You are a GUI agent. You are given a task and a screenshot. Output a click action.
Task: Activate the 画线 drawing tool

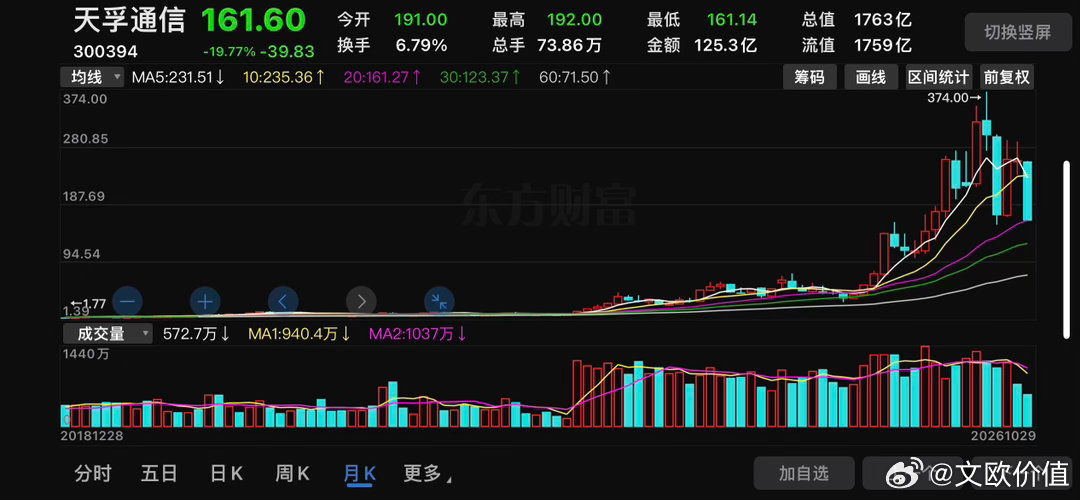[x=871, y=77]
